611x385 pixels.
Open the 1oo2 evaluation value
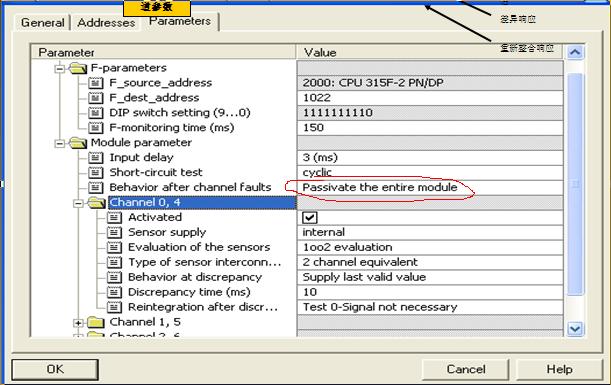click(430, 247)
